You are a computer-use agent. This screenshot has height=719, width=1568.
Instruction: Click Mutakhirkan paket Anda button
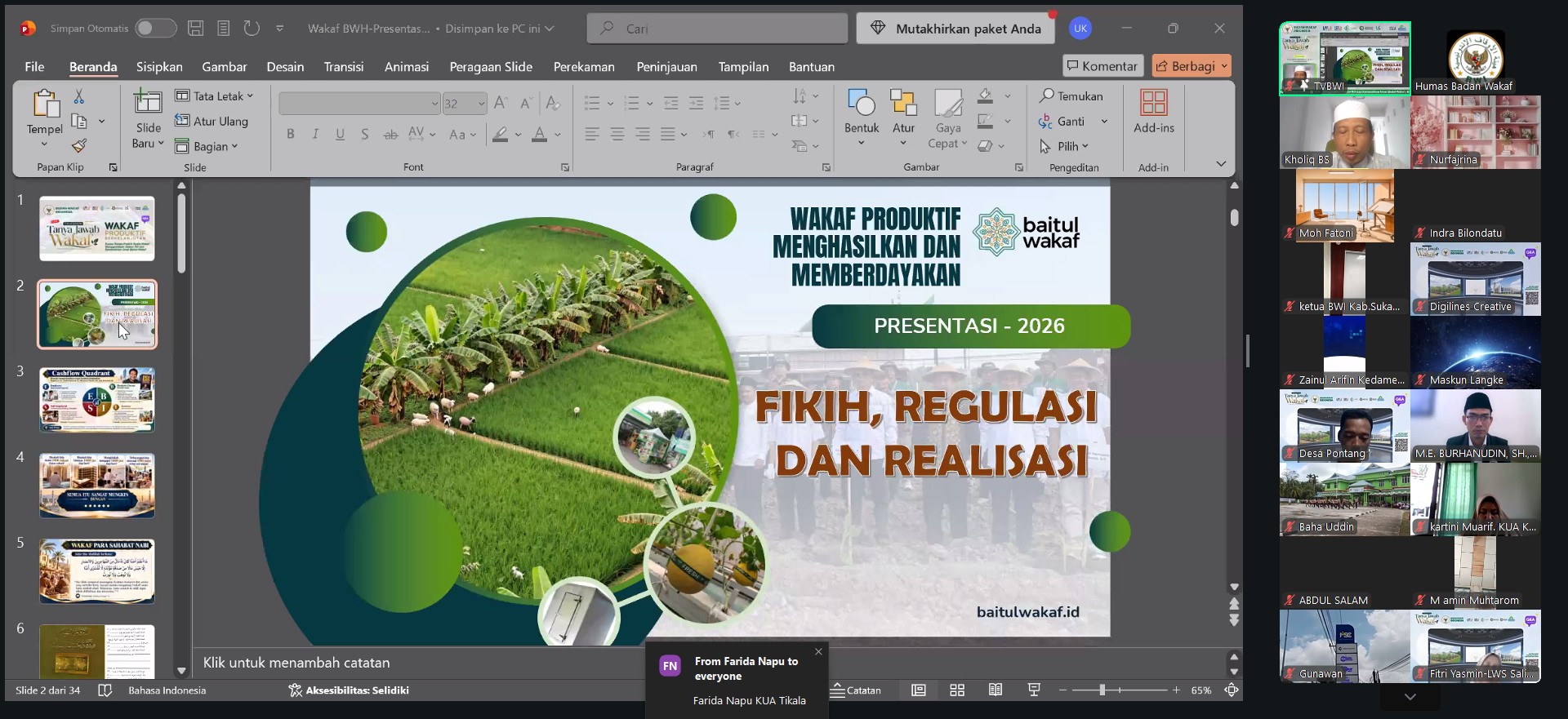coord(955,29)
